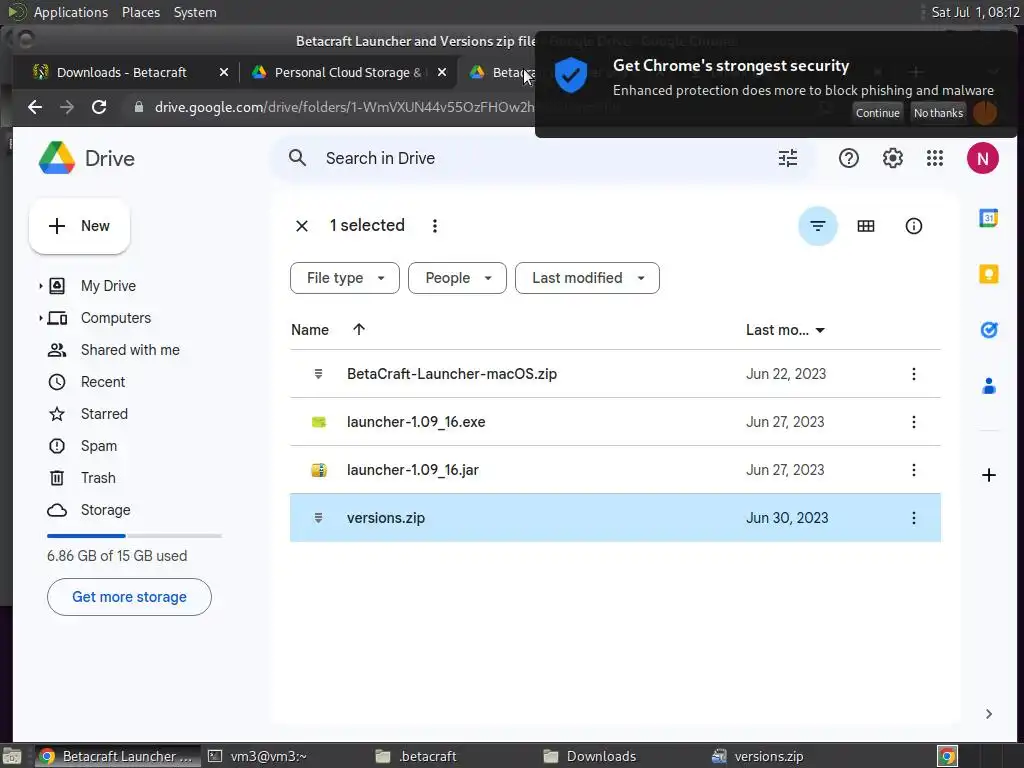Switch to vm3@vm3 terminal in taskbar

tap(257, 756)
